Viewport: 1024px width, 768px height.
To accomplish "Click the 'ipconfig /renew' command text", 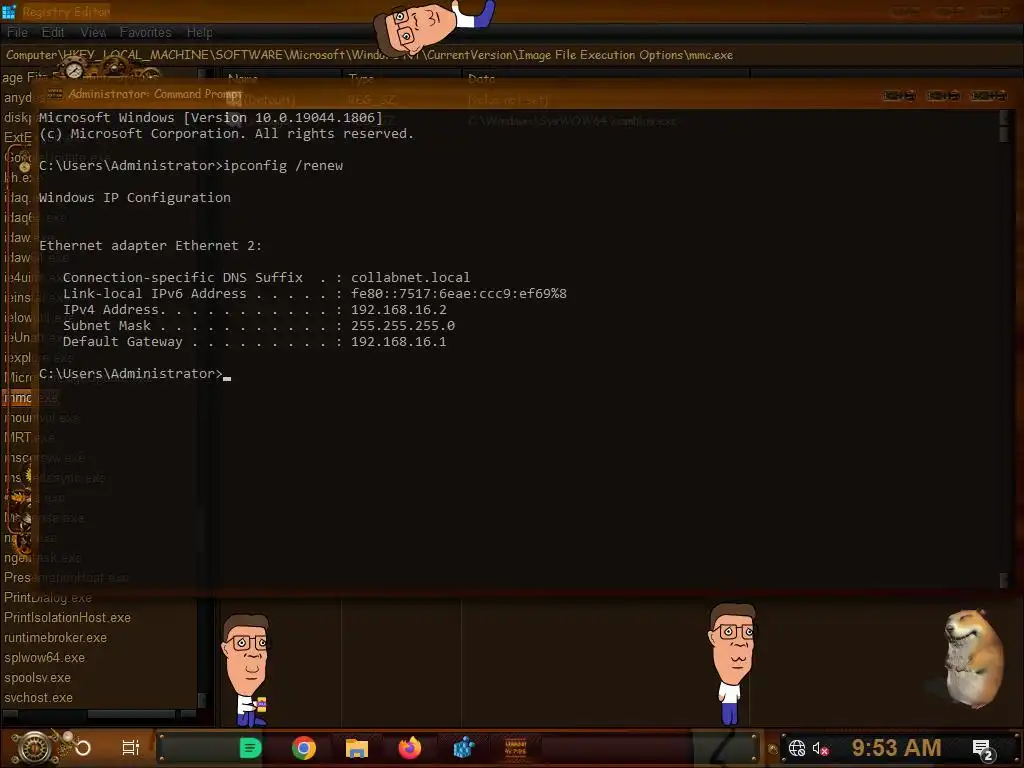I will click(283, 165).
